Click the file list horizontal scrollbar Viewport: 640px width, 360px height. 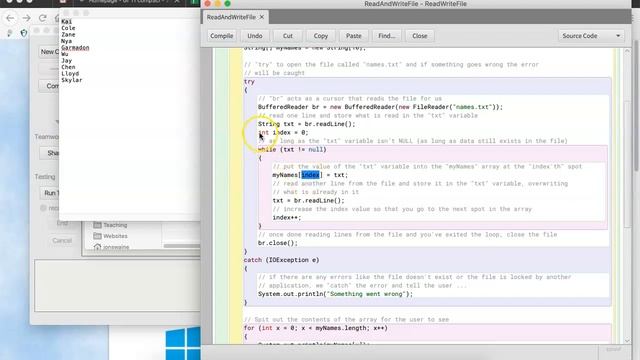[x=182, y=246]
